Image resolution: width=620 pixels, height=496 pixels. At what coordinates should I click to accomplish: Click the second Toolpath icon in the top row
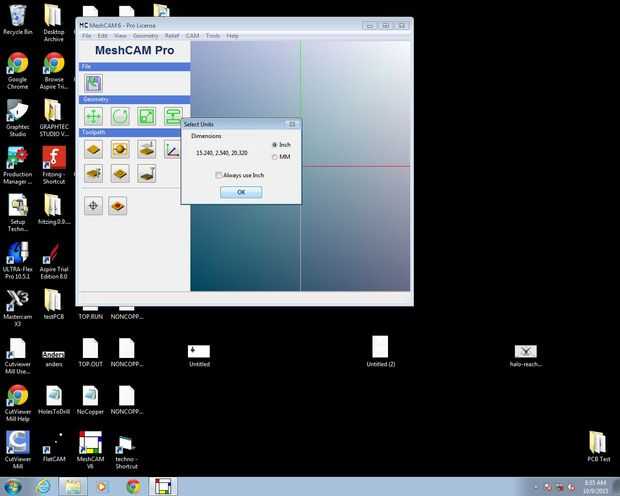point(120,150)
